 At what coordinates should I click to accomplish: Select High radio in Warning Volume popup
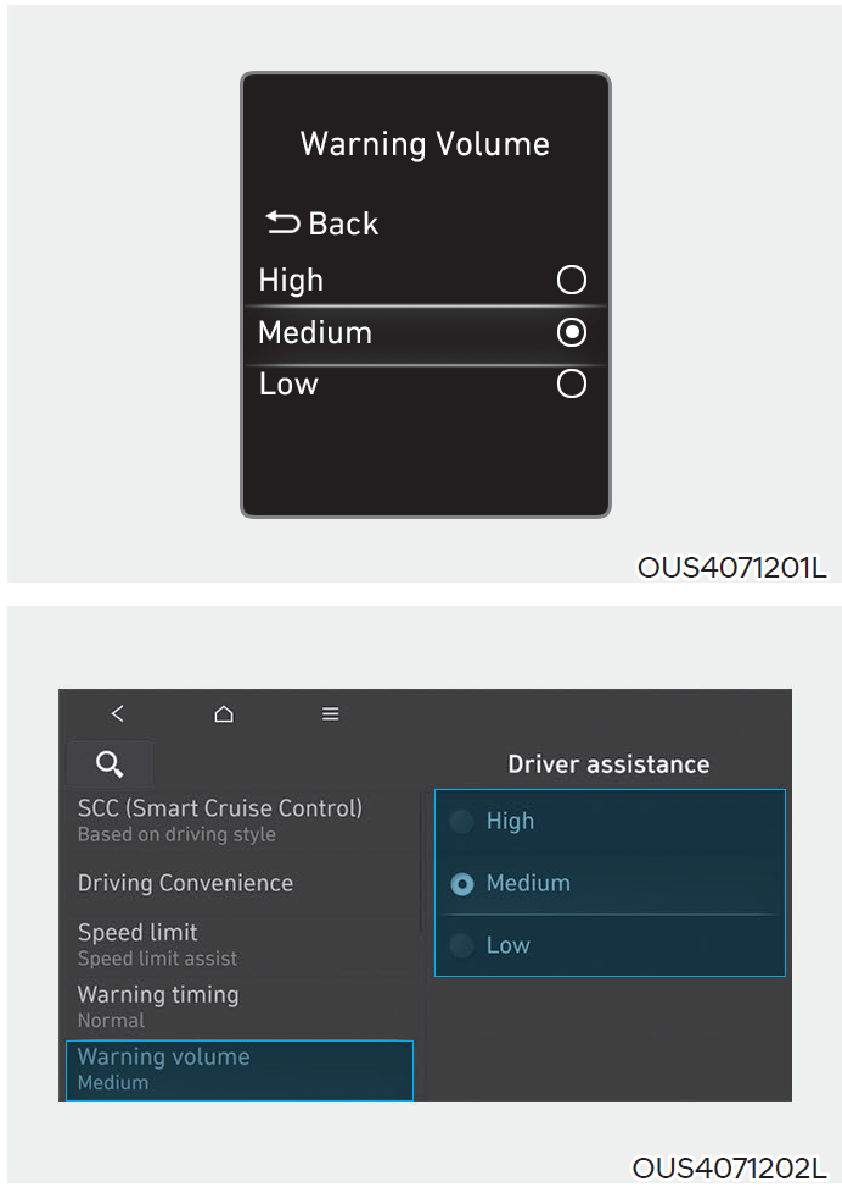[571, 280]
